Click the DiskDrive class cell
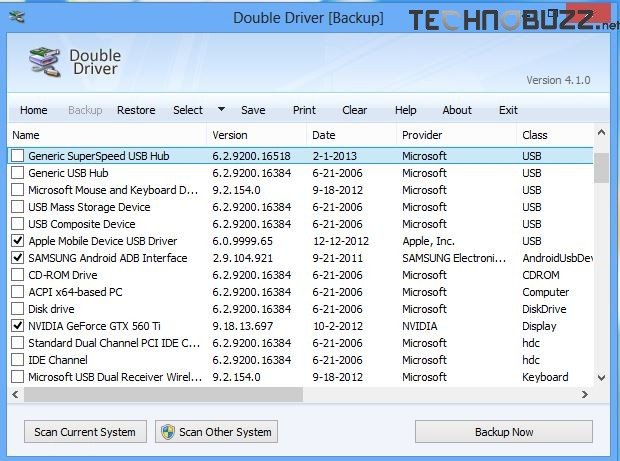Image resolution: width=620 pixels, height=461 pixels. 544,309
